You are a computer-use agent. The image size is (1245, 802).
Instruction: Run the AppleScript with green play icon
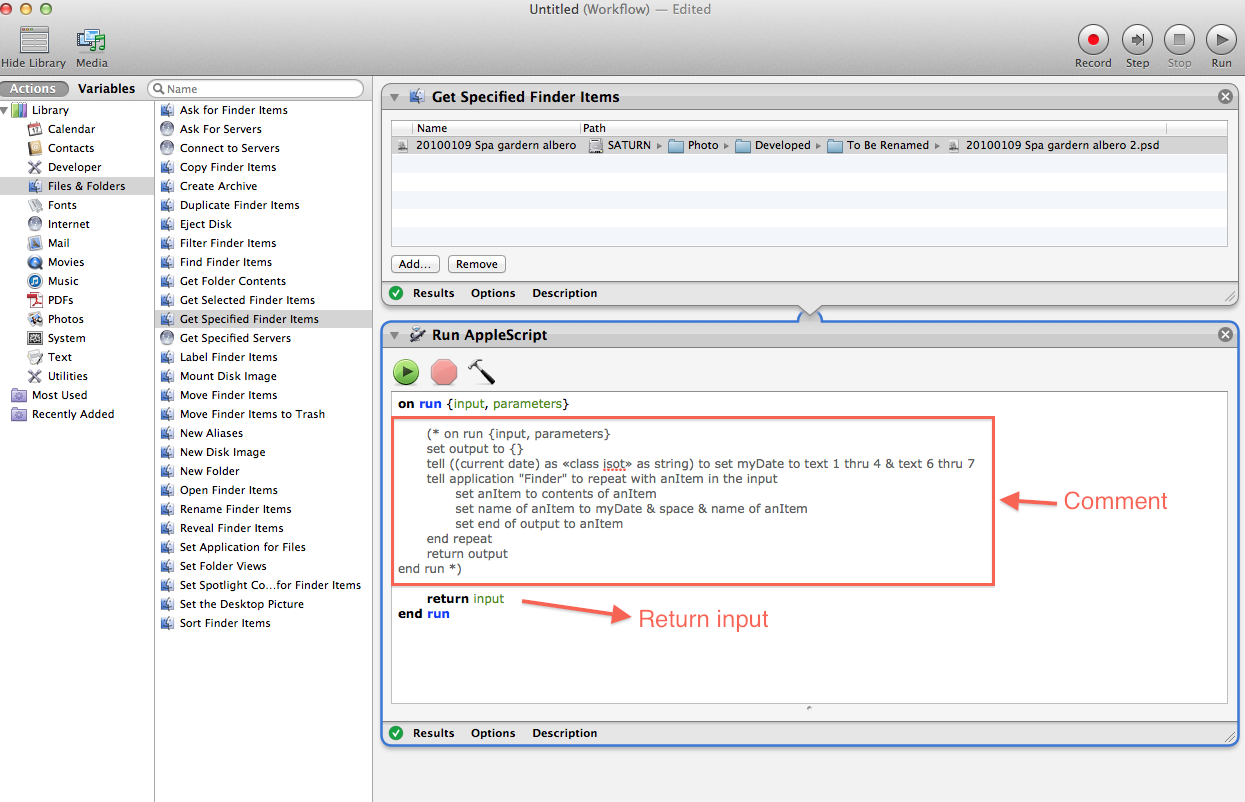click(406, 373)
